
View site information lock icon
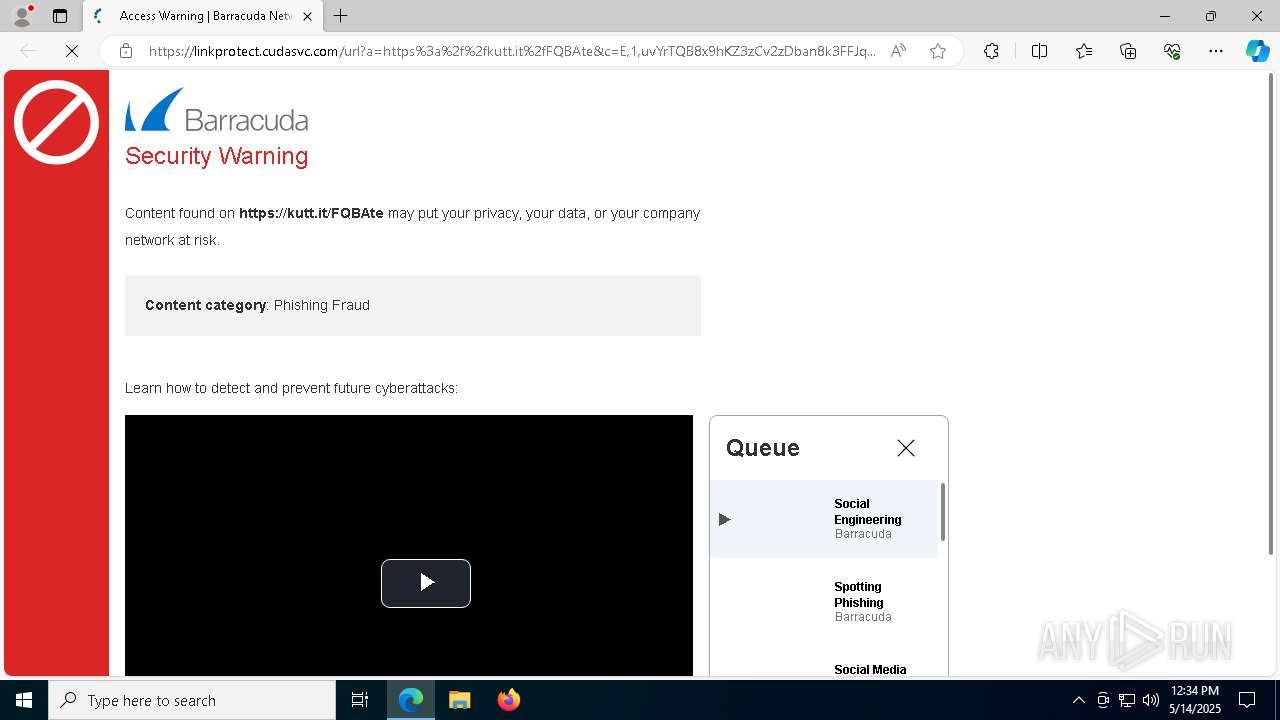(126, 51)
